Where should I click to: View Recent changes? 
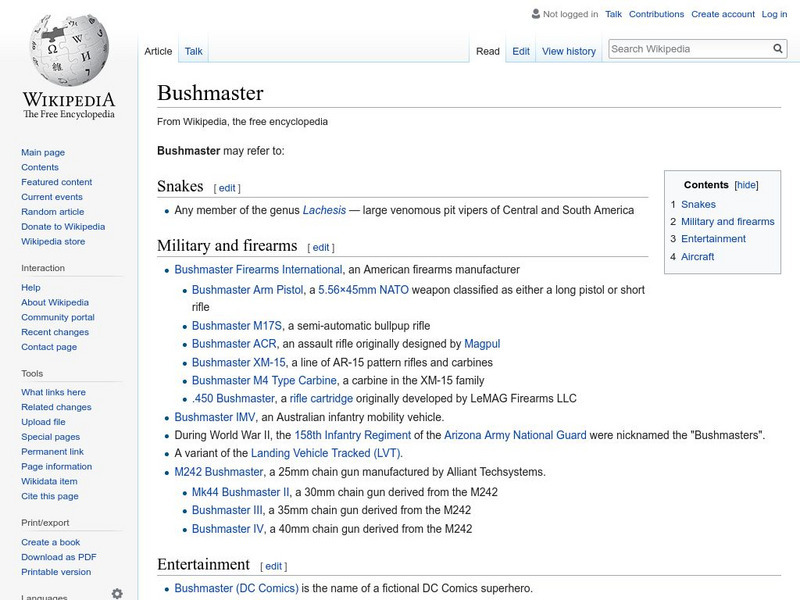[x=55, y=332]
